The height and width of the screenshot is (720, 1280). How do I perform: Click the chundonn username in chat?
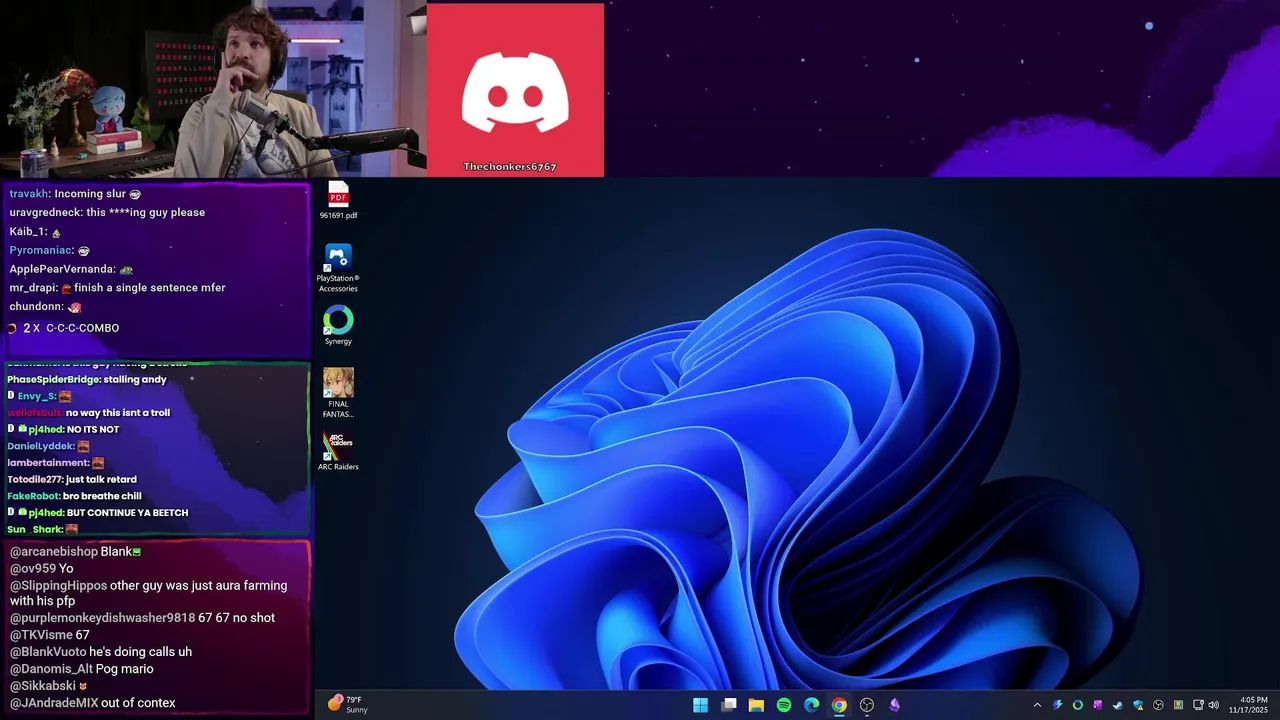pos(36,307)
